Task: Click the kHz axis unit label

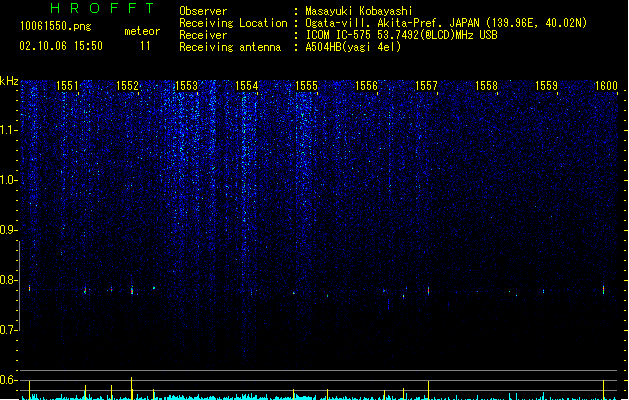Action: (x=9, y=81)
